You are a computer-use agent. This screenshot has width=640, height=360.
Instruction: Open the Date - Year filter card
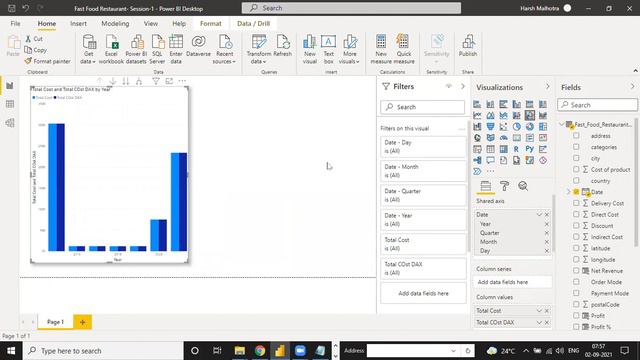[423, 220]
